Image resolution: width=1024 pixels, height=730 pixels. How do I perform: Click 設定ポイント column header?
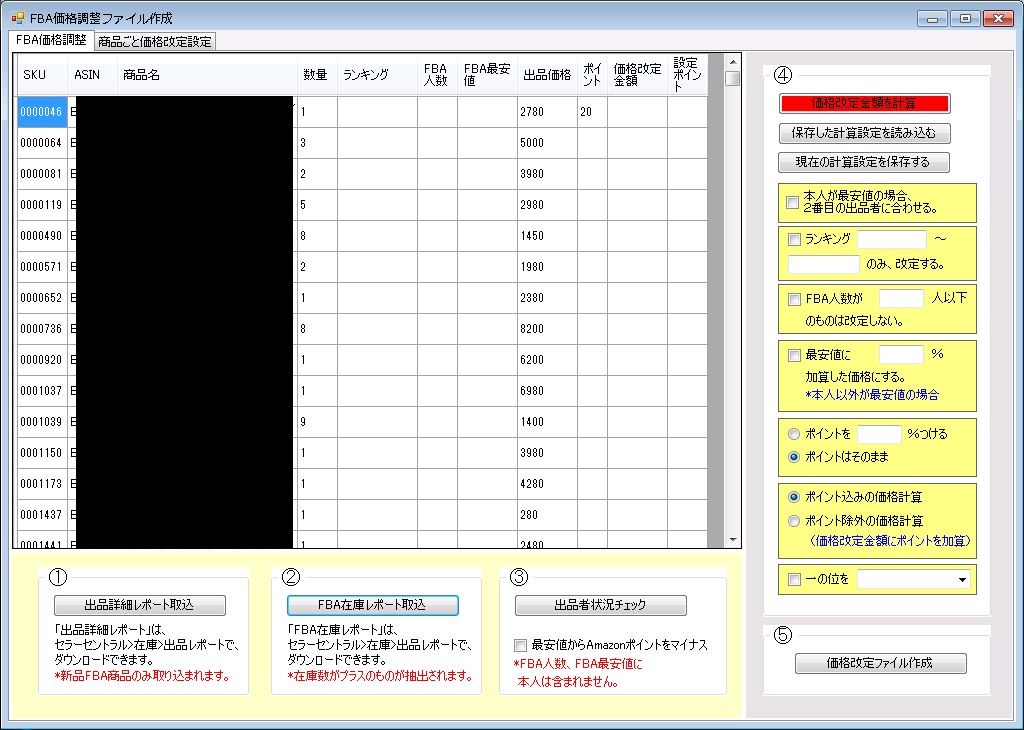coord(688,75)
